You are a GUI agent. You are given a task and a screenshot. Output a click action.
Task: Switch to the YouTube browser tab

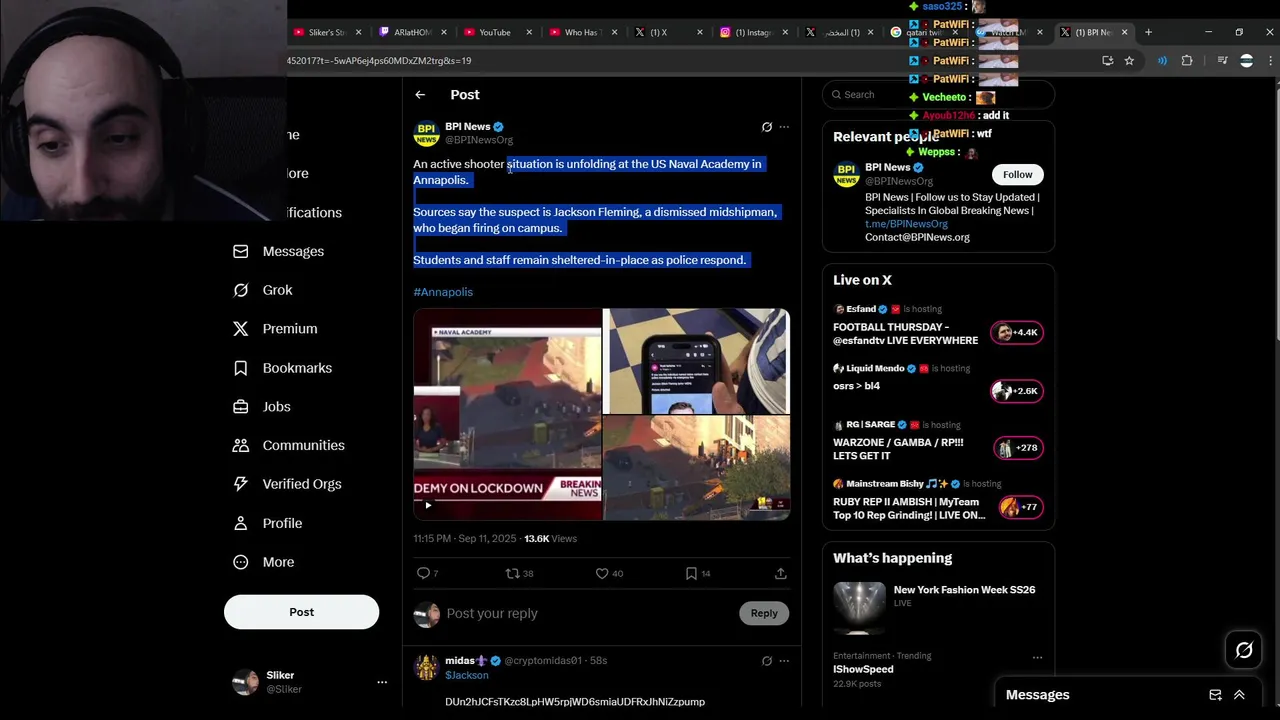pos(494,32)
